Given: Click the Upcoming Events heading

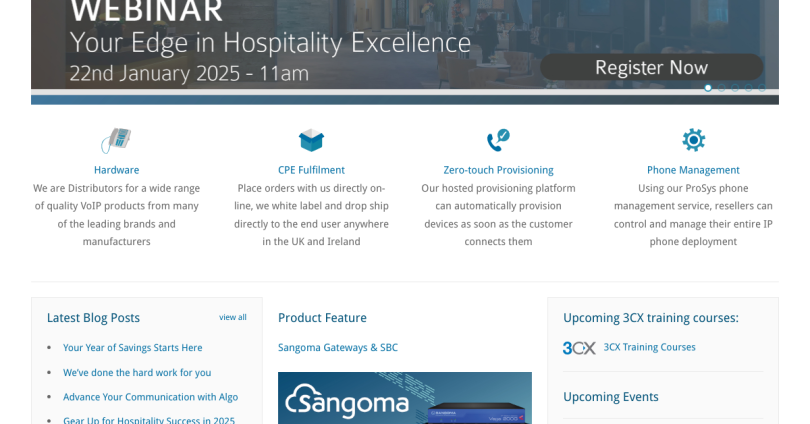Looking at the screenshot, I should click(611, 397).
